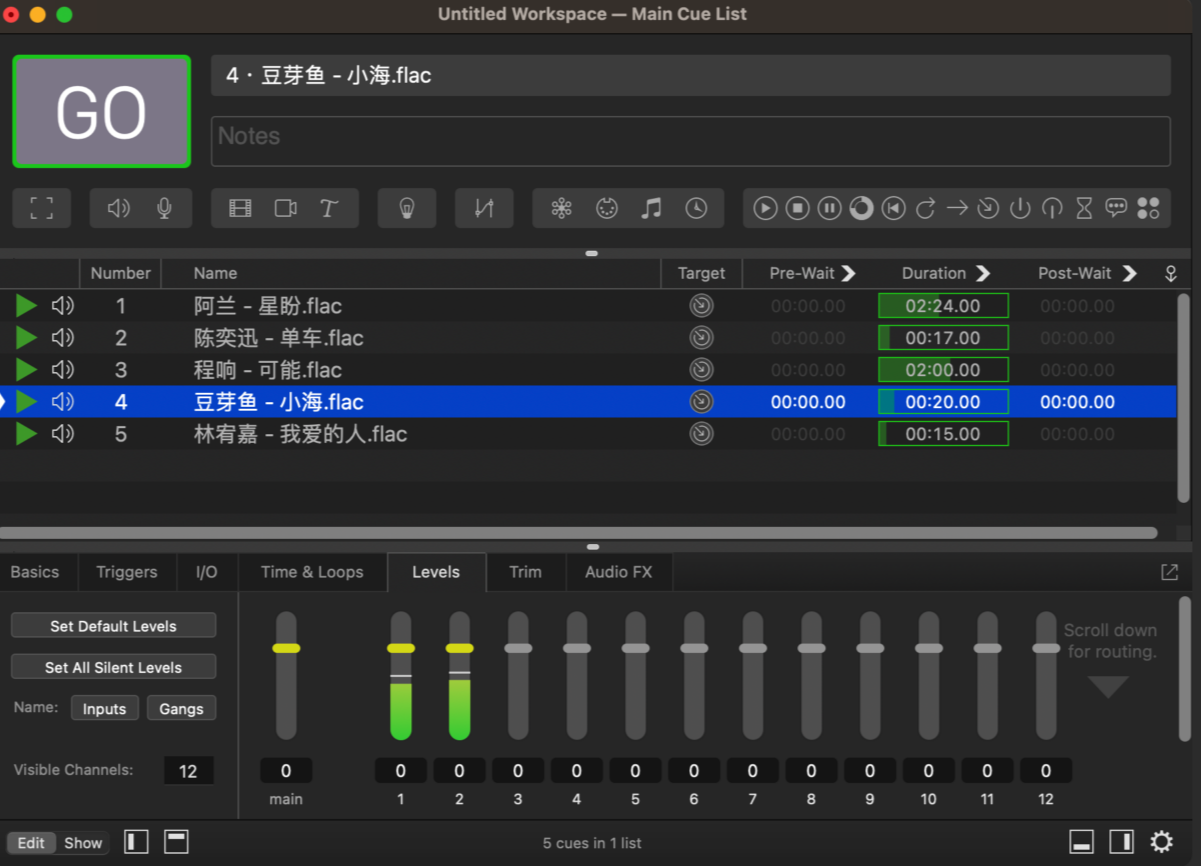Toggle Gangs name display
This screenshot has width=1201, height=866.
point(181,708)
